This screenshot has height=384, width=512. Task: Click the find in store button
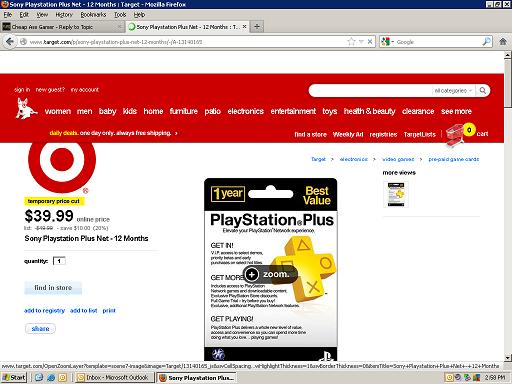click(x=53, y=288)
